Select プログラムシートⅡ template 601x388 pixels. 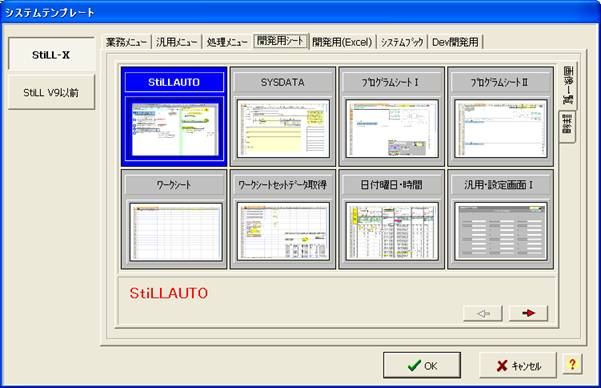pyautogui.click(x=501, y=117)
